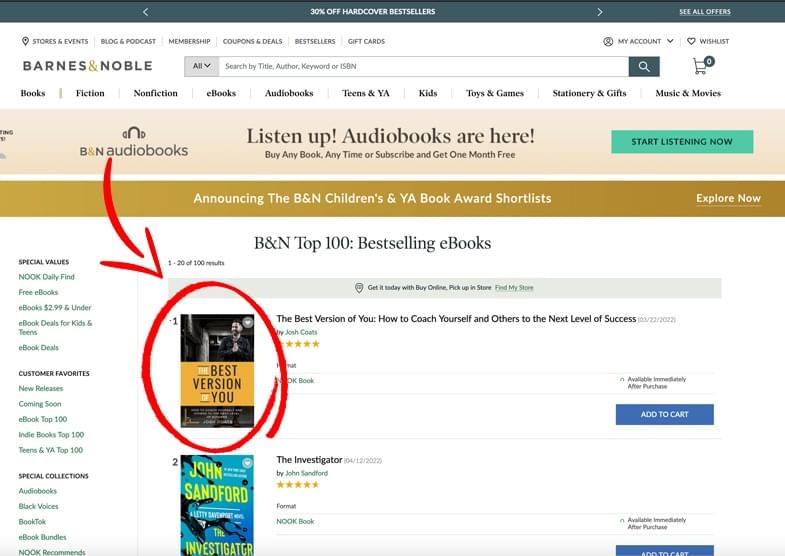Screen dimensions: 785x556
Task: Click the magnifying glass search button
Action: pyautogui.click(x=644, y=67)
